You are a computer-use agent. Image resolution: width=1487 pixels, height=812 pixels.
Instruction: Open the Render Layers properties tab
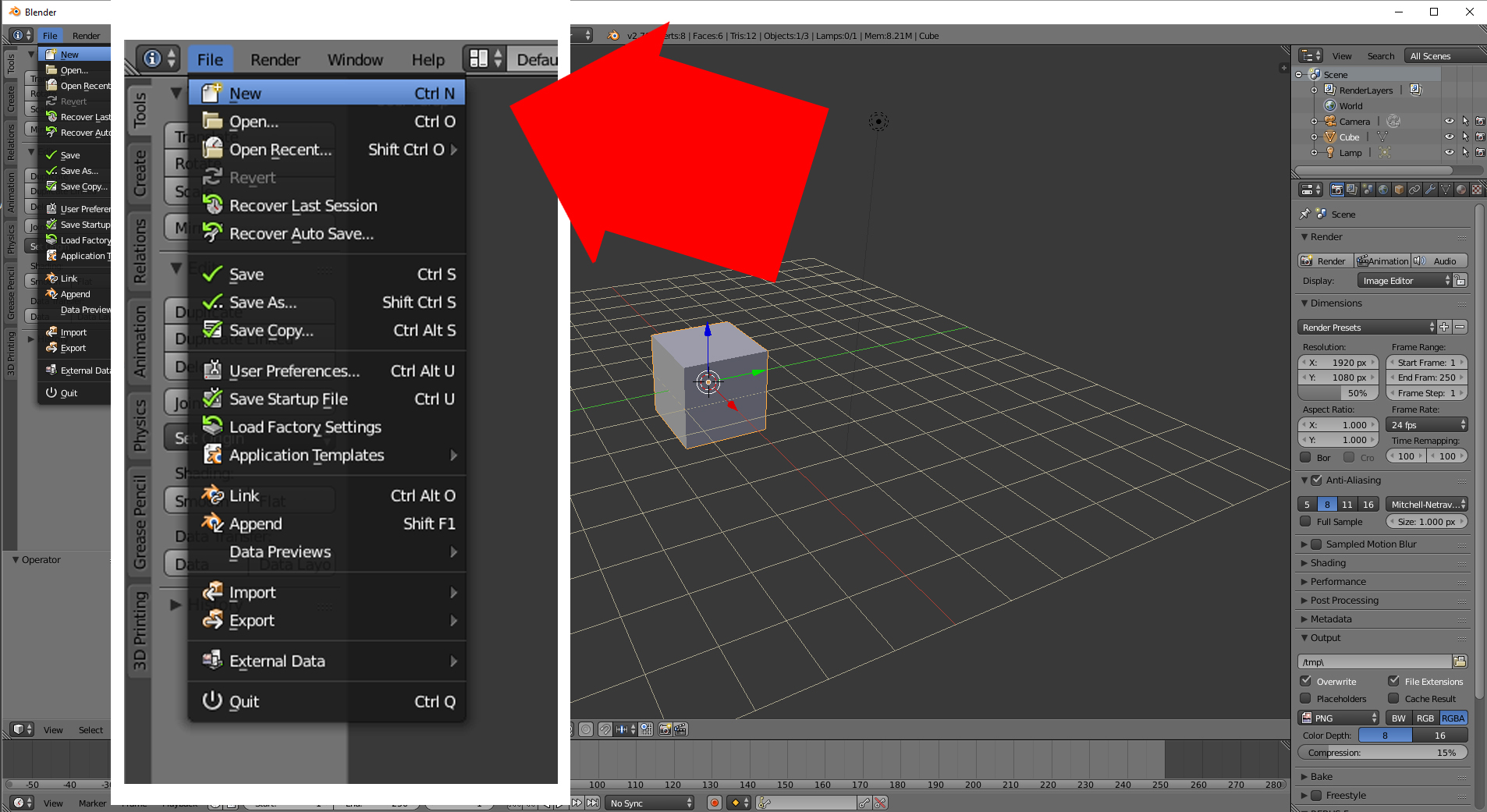click(x=1352, y=190)
